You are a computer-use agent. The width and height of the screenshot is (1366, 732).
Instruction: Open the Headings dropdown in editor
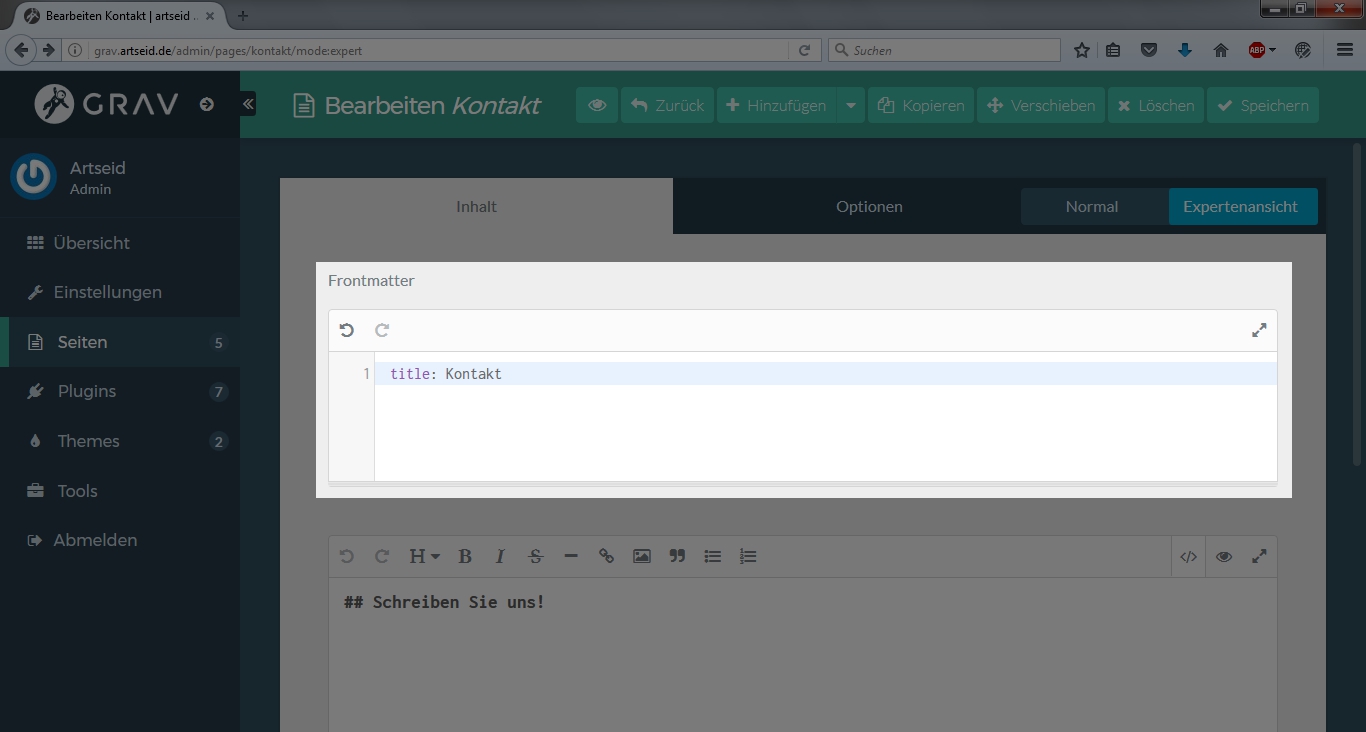424,557
